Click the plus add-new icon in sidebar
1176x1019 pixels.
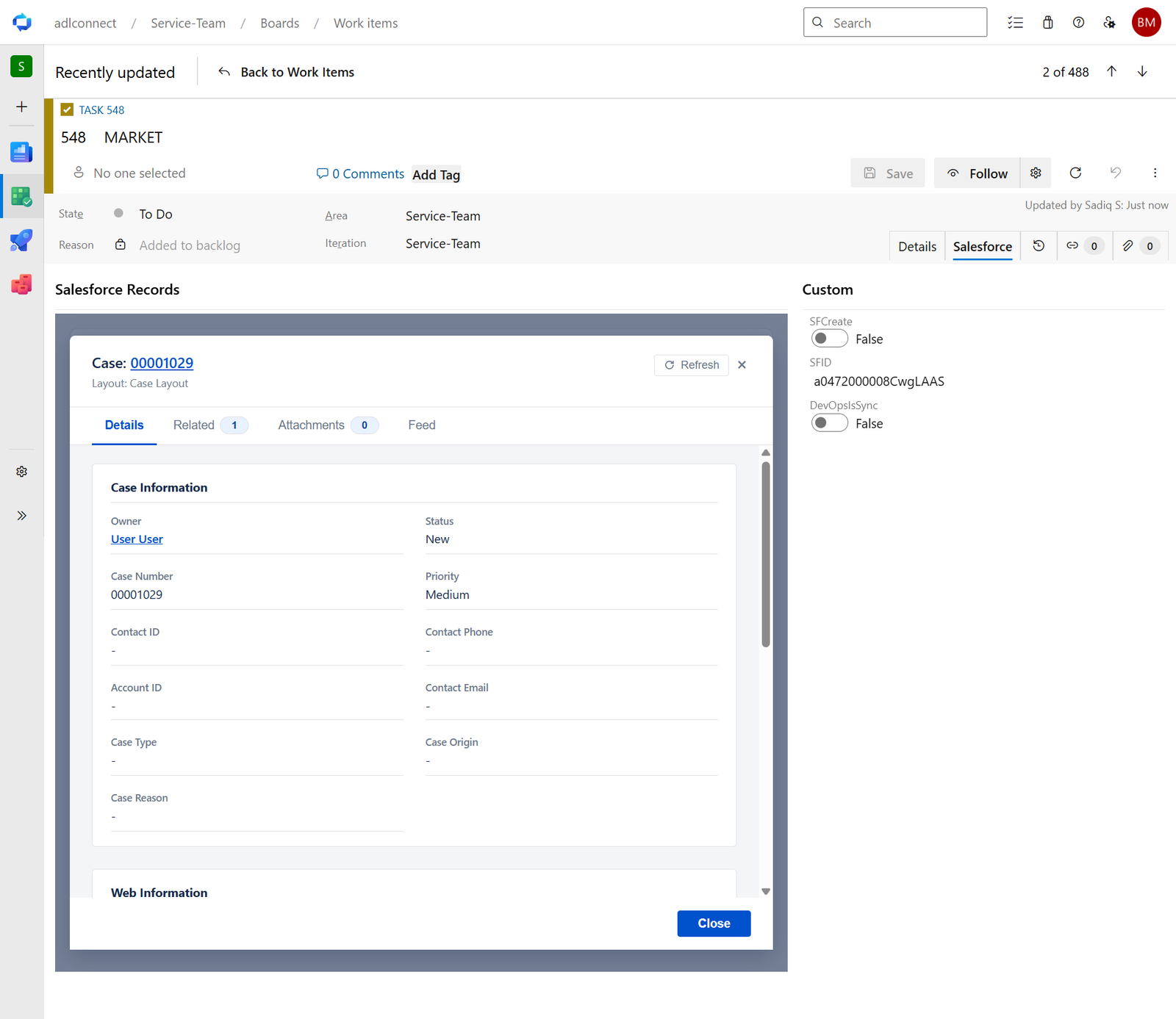pos(21,107)
